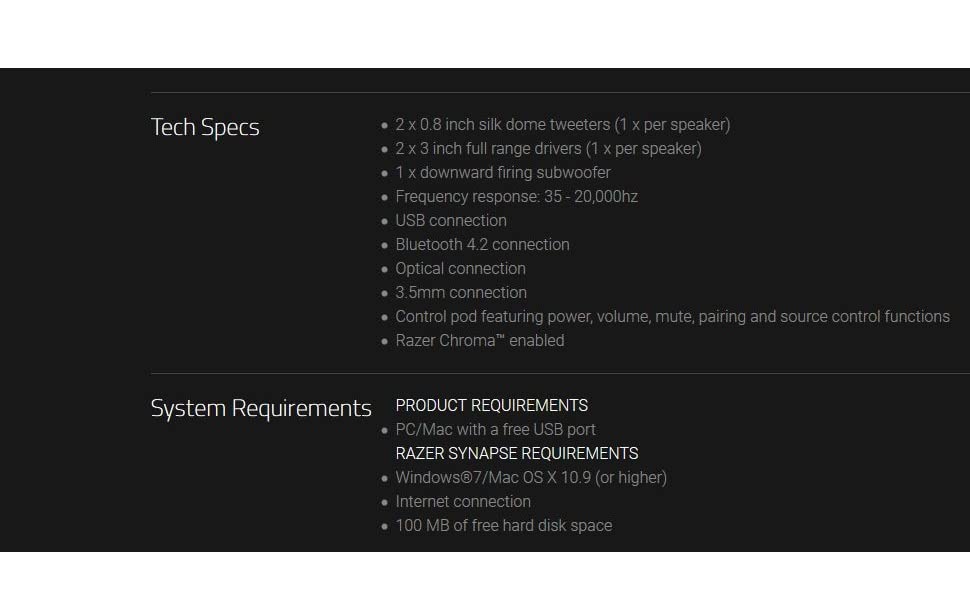
Task: Click the downward firing subwoofer line
Action: click(503, 173)
